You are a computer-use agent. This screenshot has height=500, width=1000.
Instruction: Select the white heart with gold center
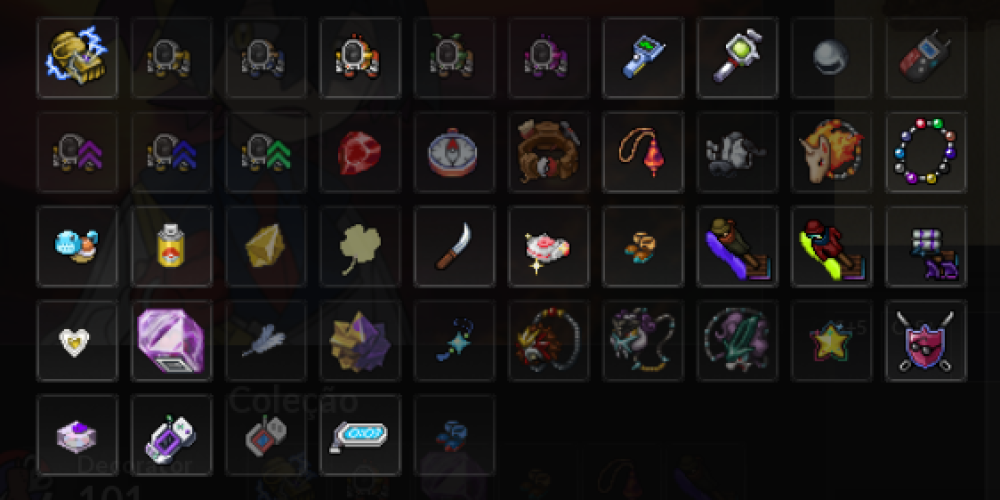coord(77,341)
